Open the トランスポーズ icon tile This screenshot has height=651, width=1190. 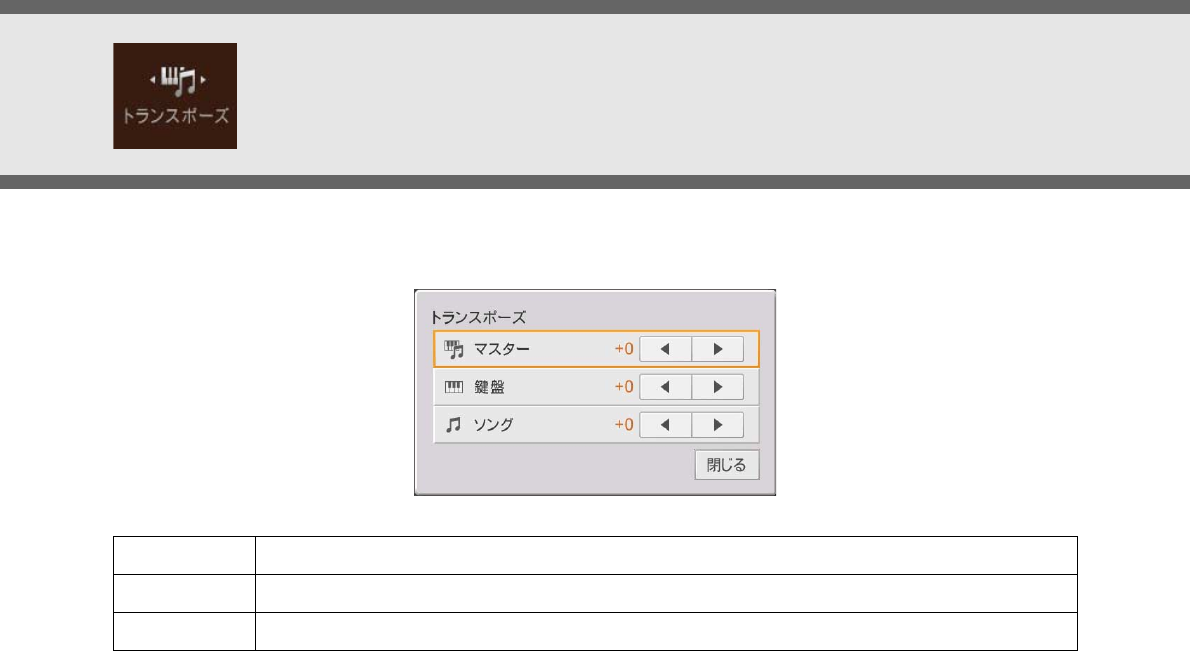click(x=175, y=96)
